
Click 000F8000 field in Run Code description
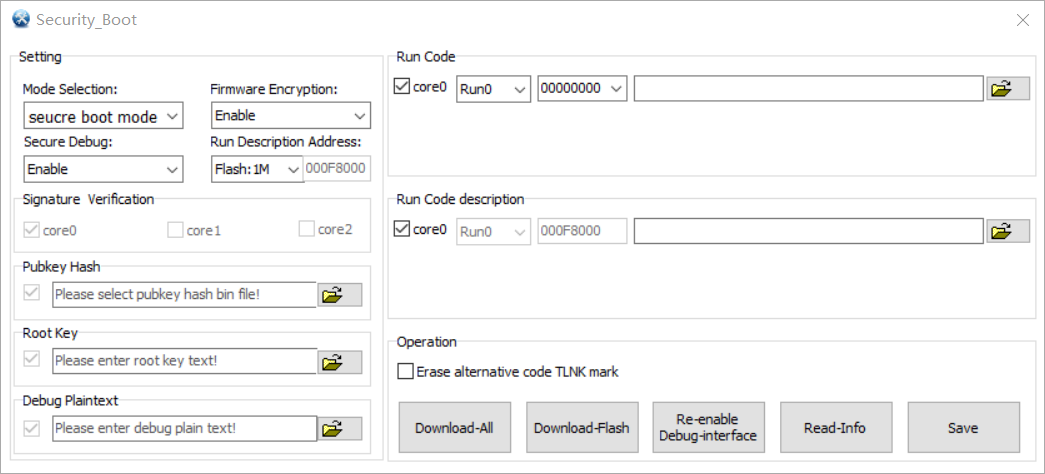pyautogui.click(x=582, y=231)
